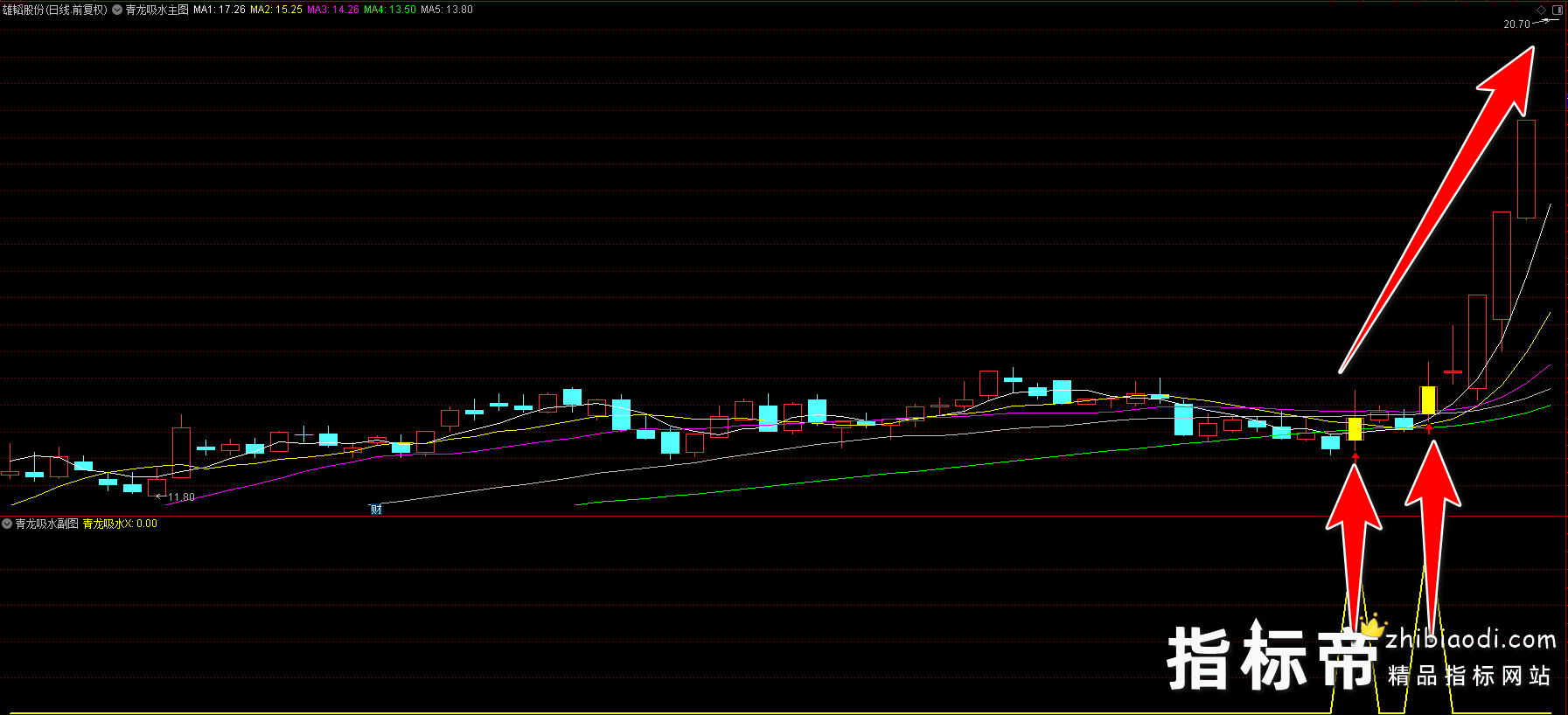Viewport: 1568px width, 715px height.
Task: Click the yellow MA2: 15.25 value
Action: [276, 10]
